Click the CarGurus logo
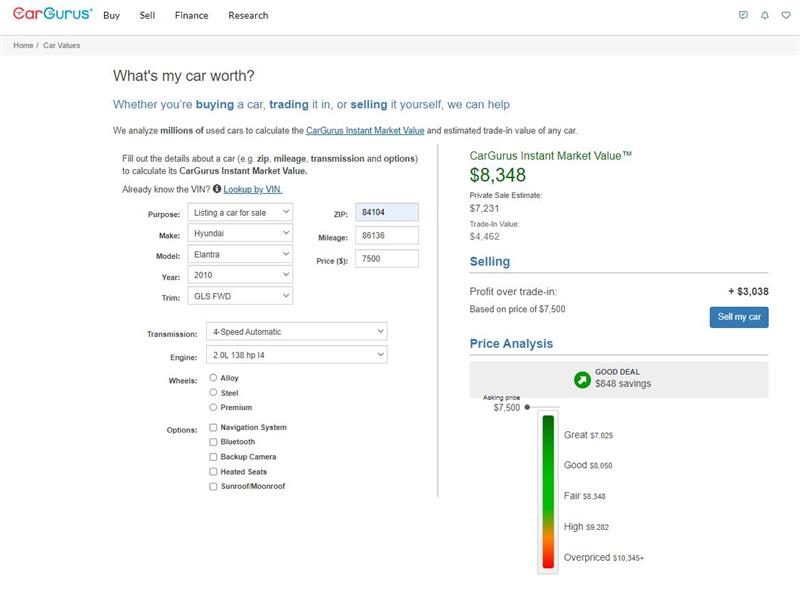 click(52, 15)
